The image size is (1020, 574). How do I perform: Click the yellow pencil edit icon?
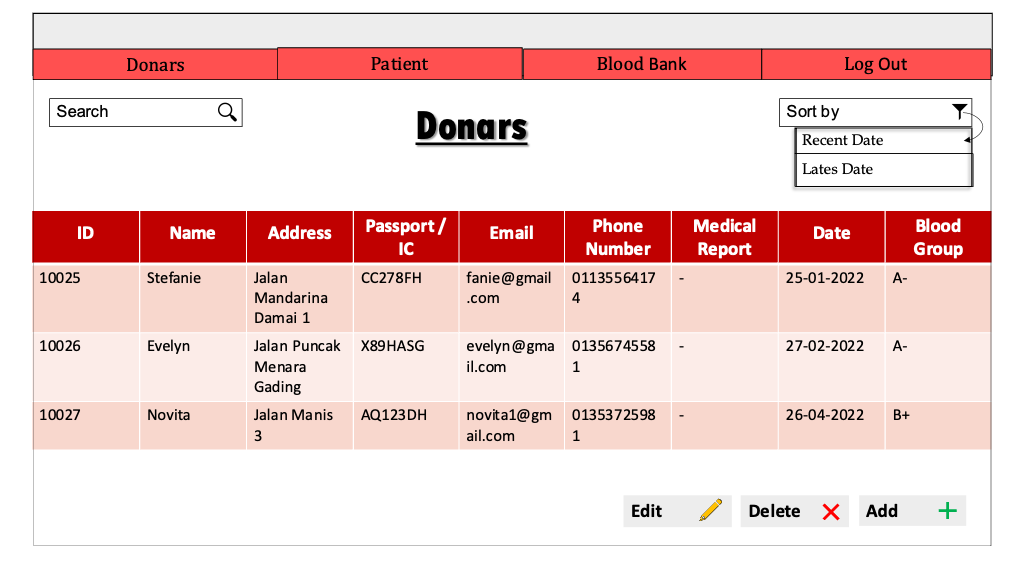[710, 511]
